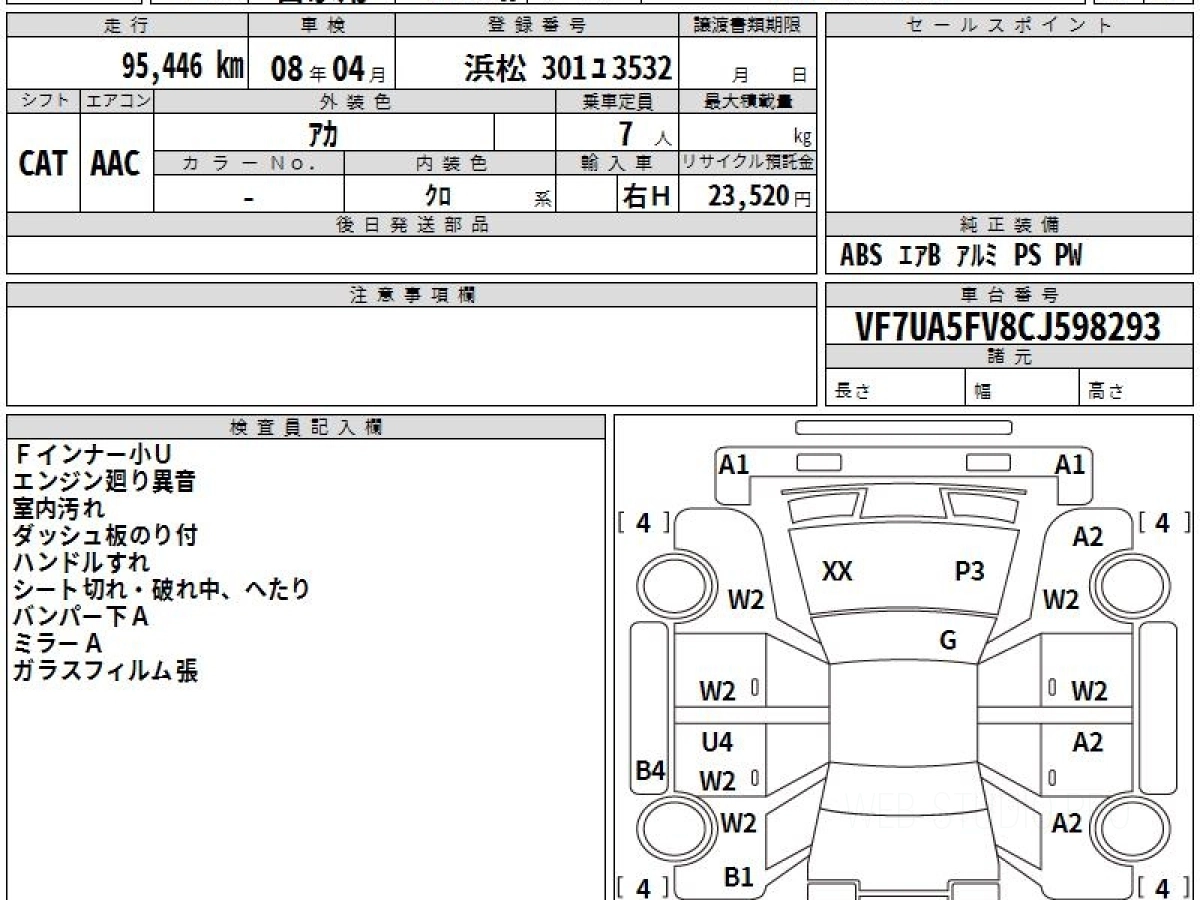Image resolution: width=1200 pixels, height=900 pixels.
Task: Click the 最大積載量 header
Action: [748, 101]
